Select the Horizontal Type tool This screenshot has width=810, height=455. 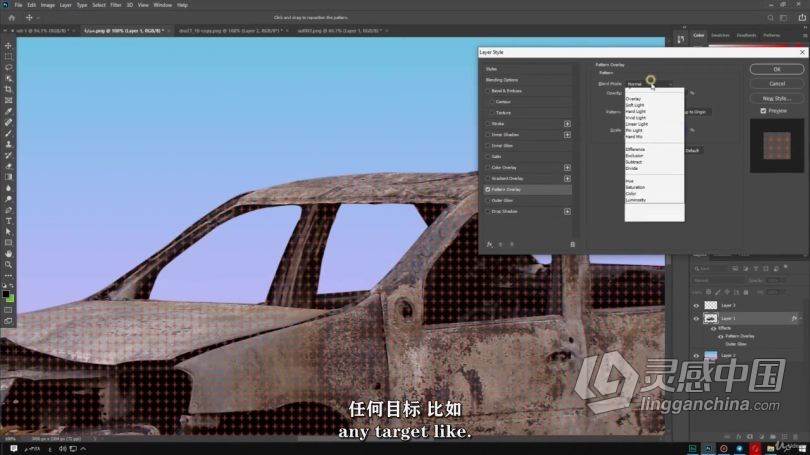pyautogui.click(x=8, y=221)
